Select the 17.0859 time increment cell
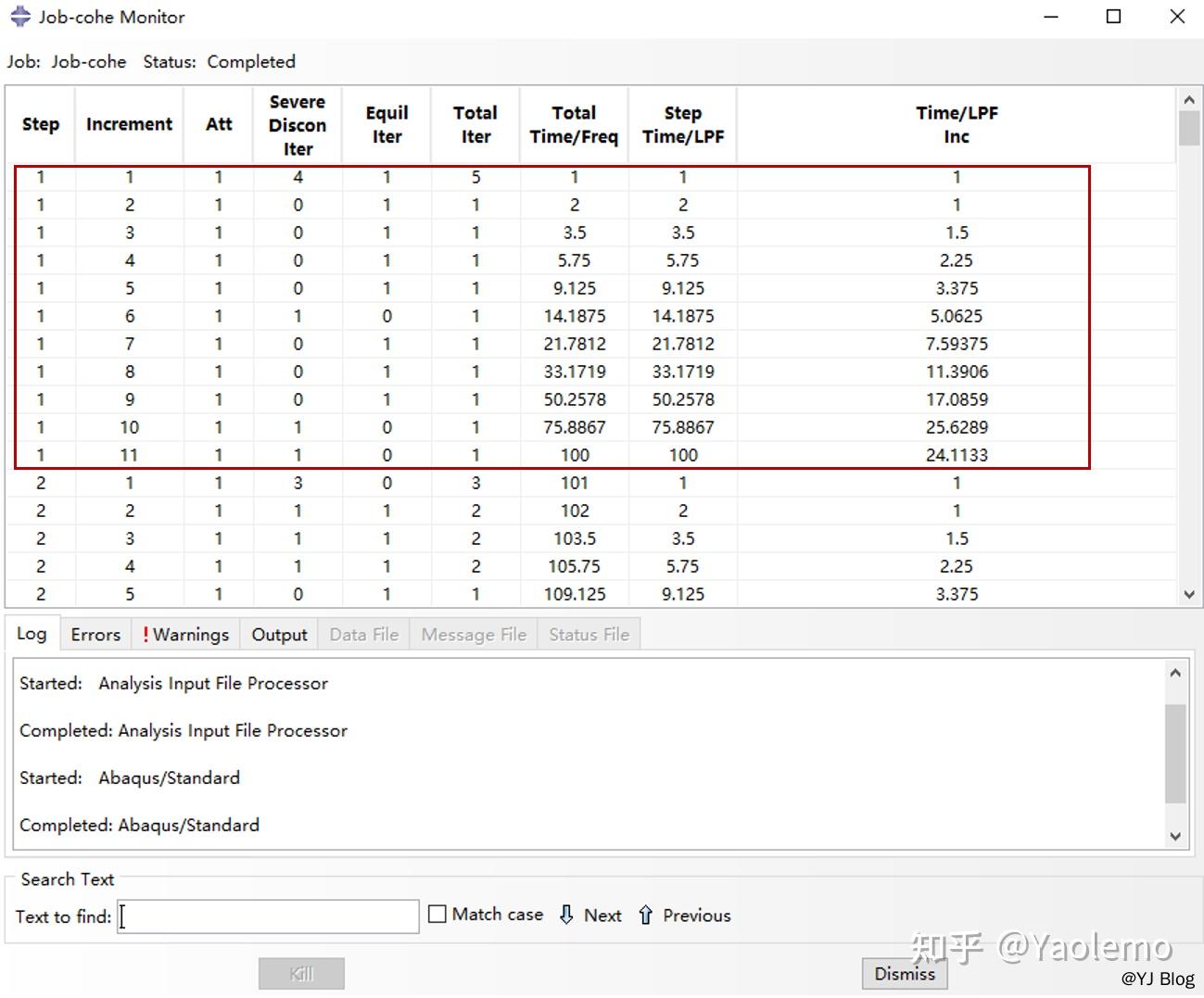 point(957,399)
